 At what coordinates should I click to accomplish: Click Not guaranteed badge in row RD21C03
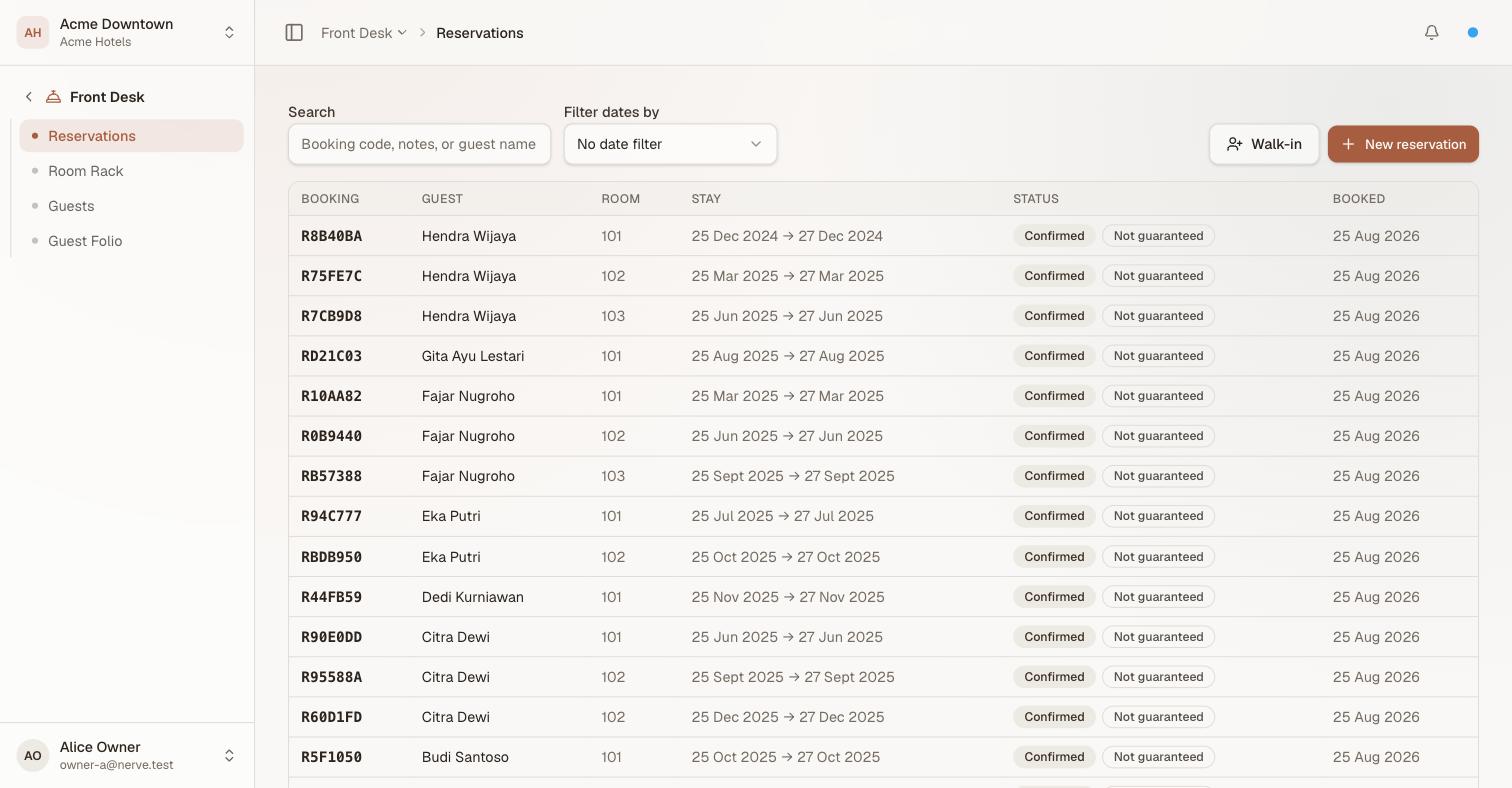(x=1158, y=356)
